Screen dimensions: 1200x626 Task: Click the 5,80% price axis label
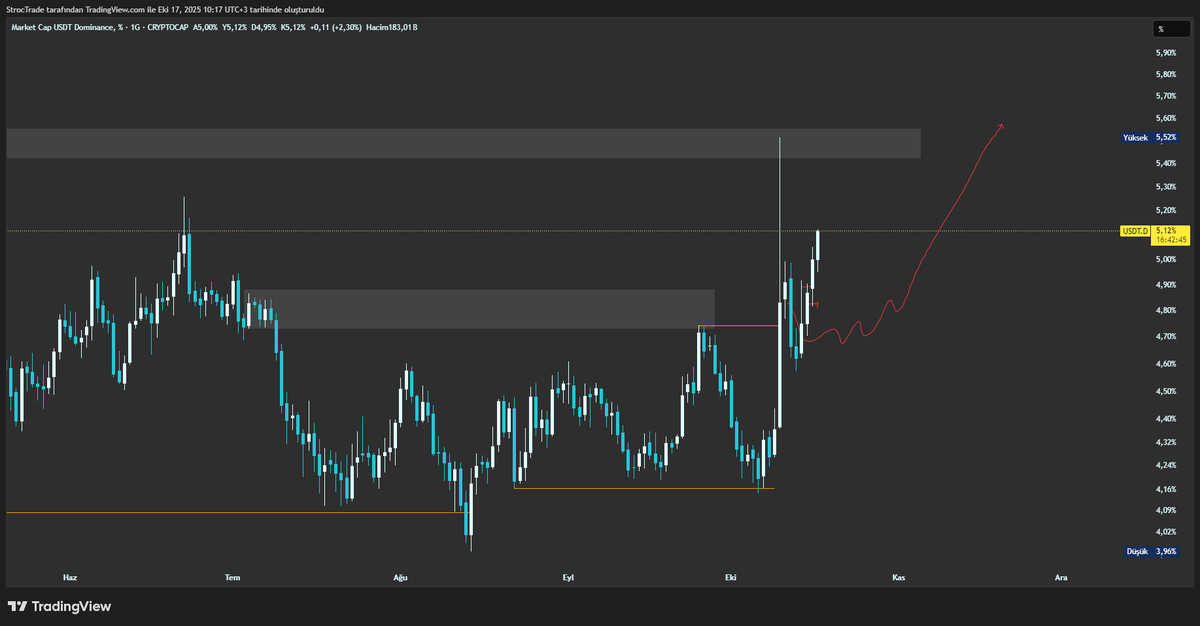click(1166, 75)
